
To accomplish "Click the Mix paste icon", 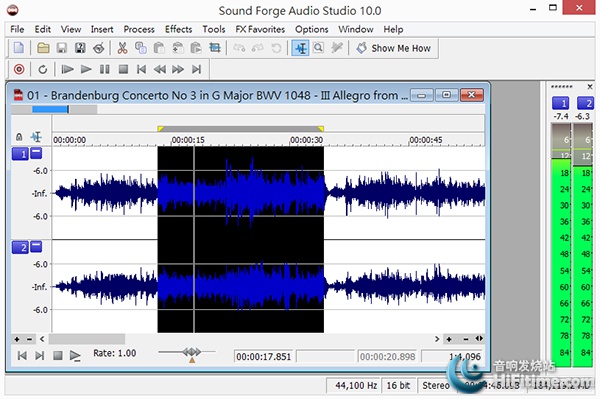I will click(x=178, y=48).
